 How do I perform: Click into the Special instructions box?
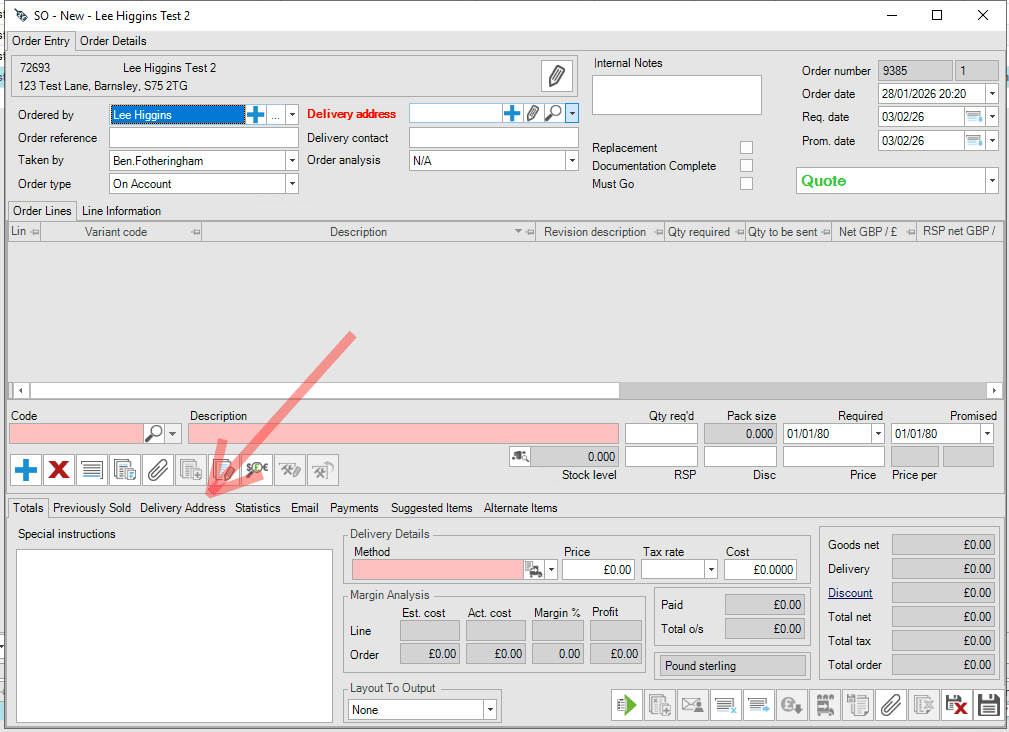tap(174, 636)
